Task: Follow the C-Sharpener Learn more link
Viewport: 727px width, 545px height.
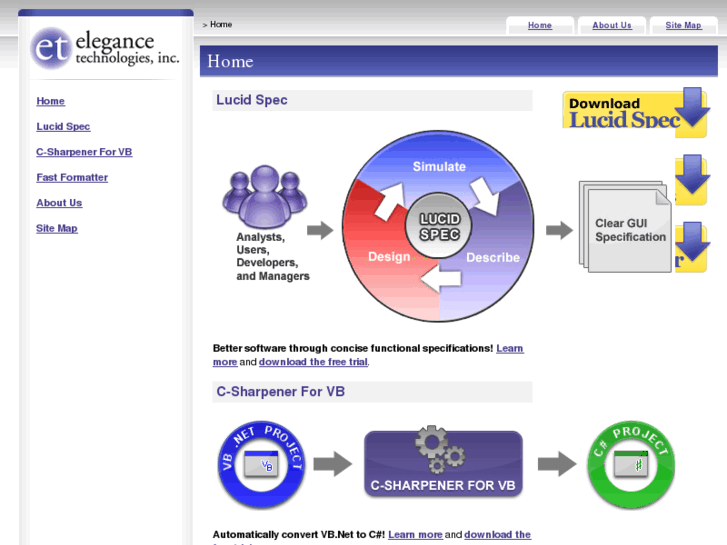Action: (x=415, y=535)
